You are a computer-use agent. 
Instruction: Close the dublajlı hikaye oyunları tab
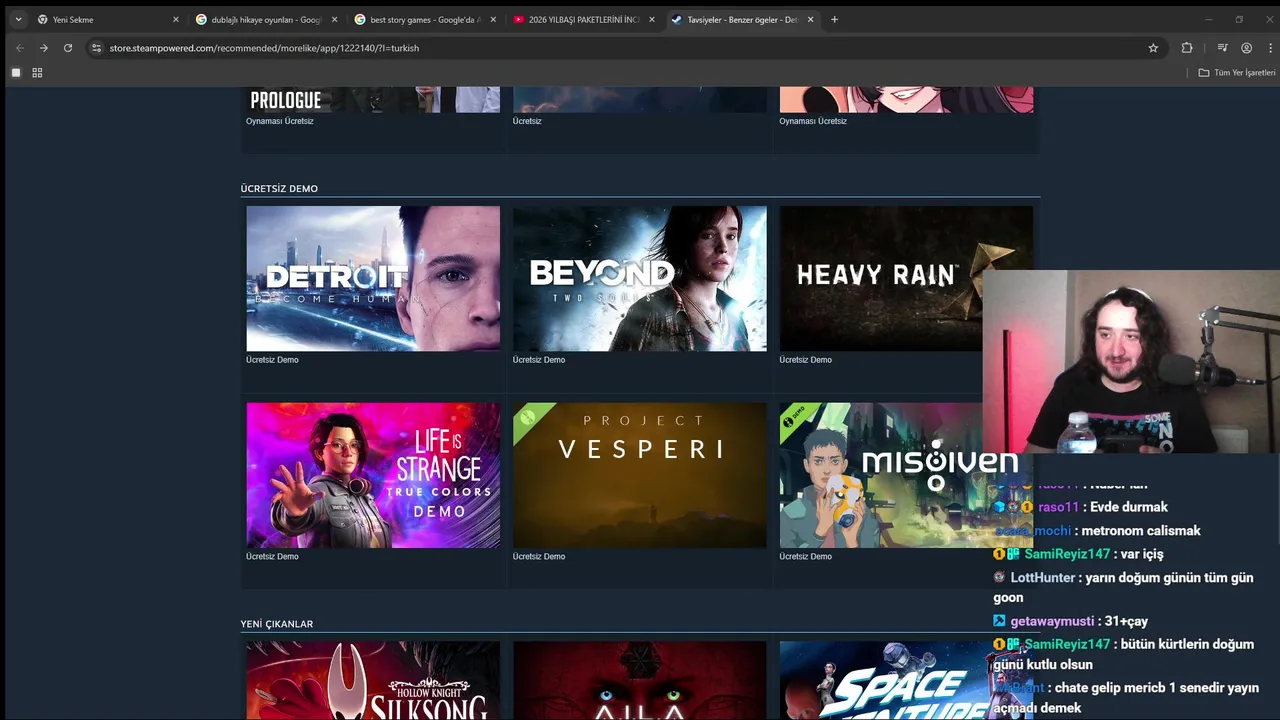tap(334, 19)
